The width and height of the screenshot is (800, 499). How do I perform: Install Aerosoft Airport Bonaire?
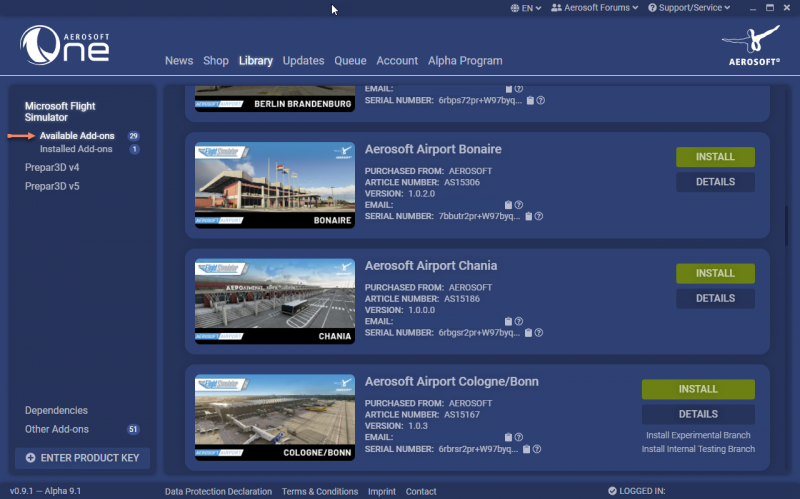715,157
